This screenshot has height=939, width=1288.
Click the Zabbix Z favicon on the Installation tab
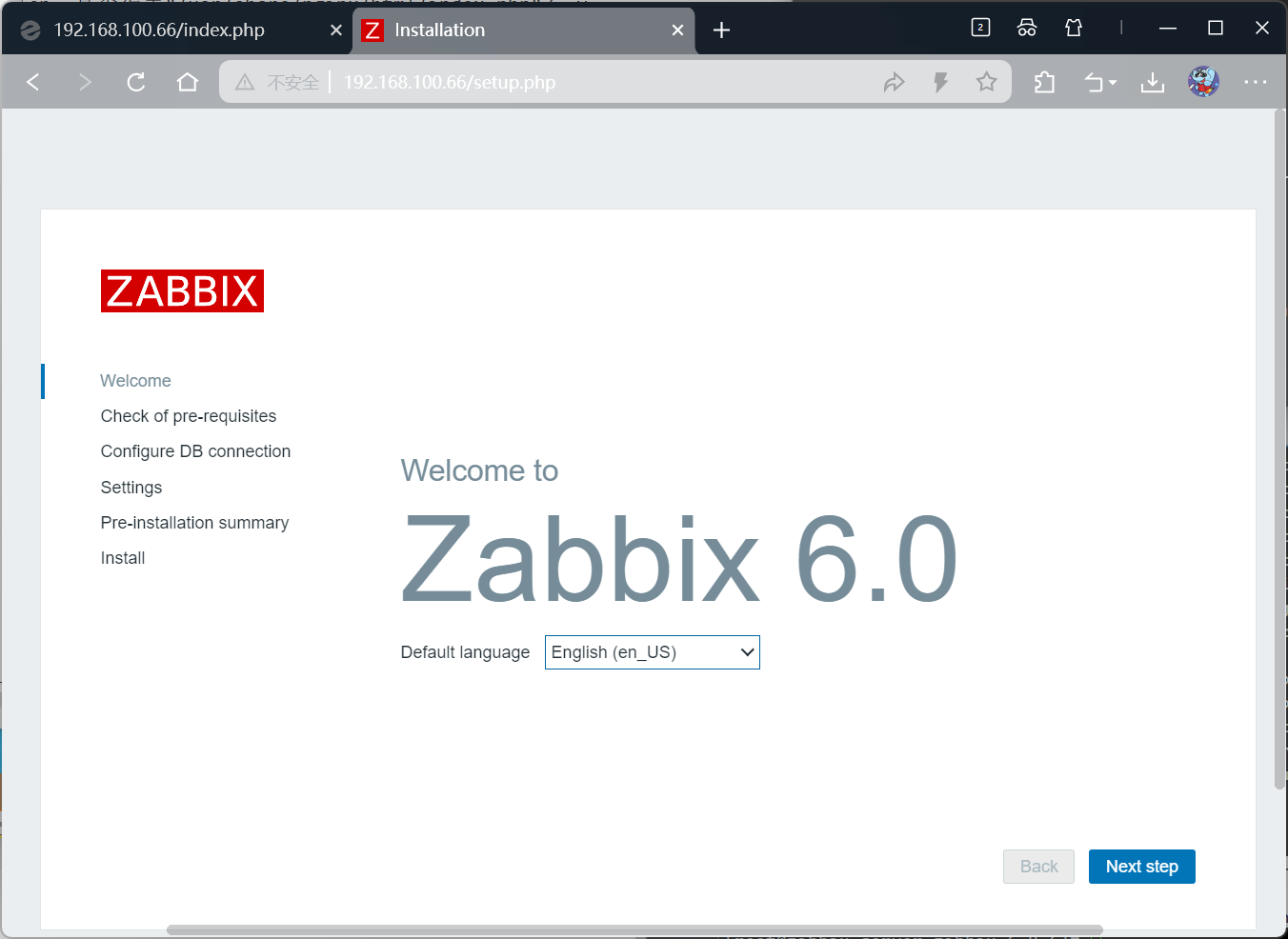click(372, 30)
